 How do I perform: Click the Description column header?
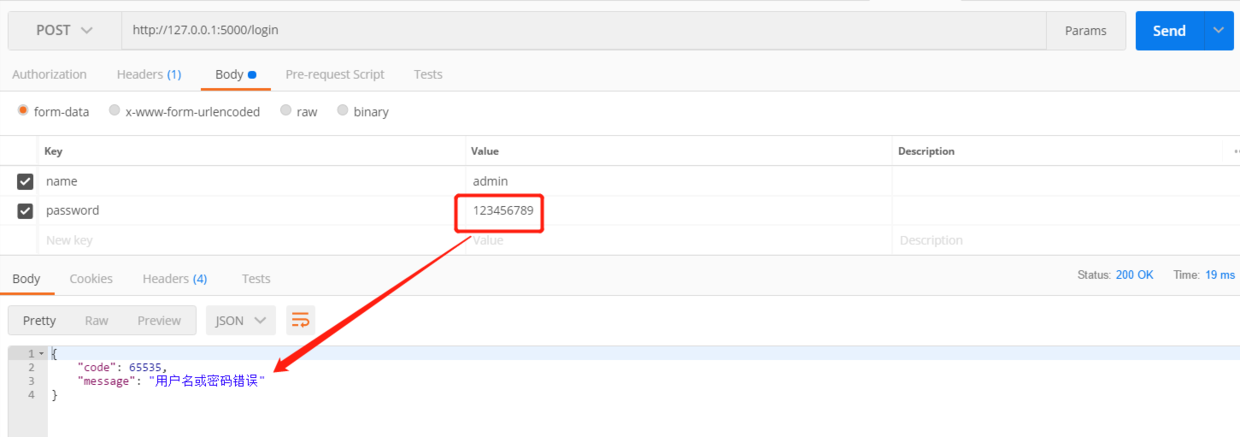point(926,151)
